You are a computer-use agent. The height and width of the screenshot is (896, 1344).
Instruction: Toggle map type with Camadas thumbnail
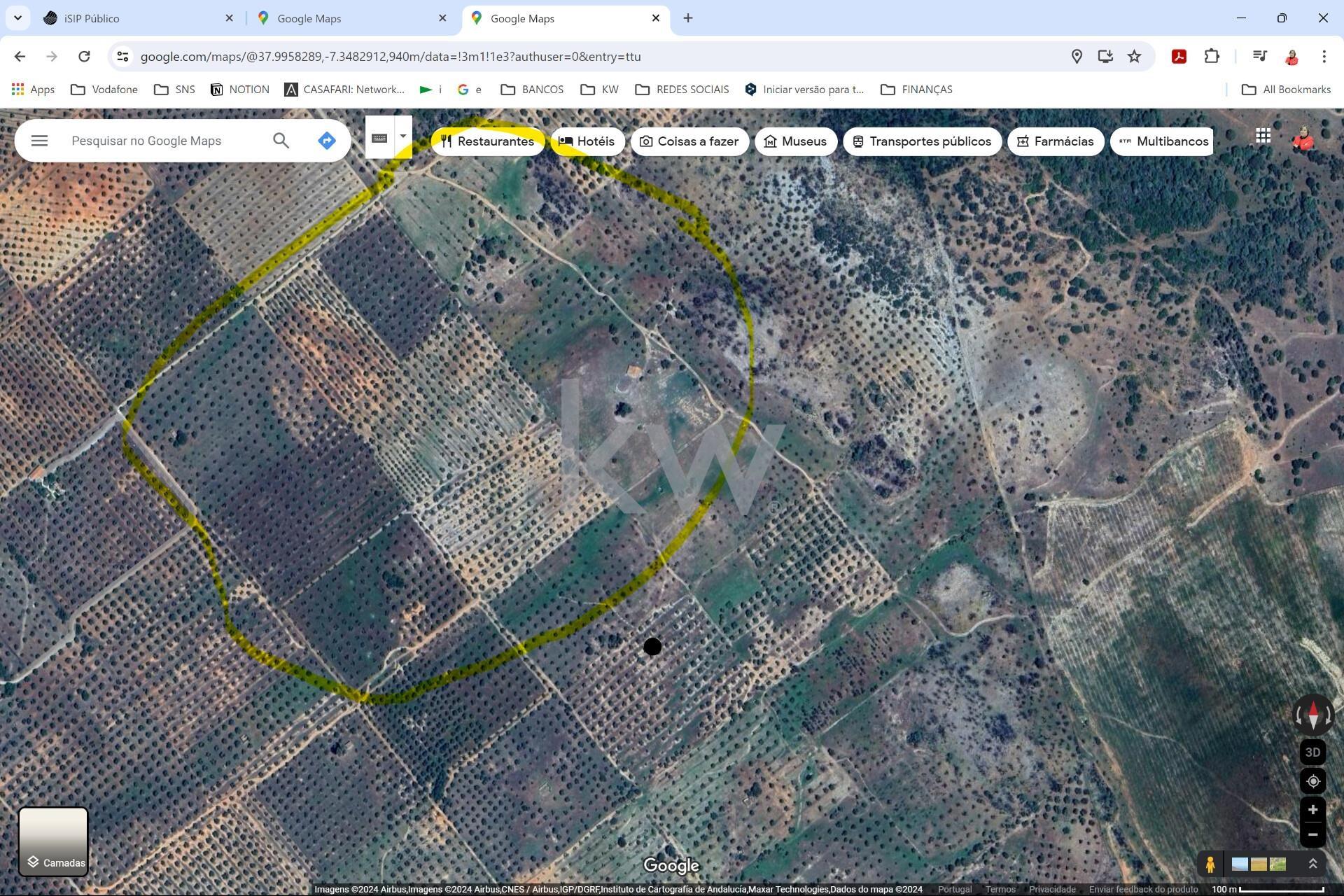[53, 841]
